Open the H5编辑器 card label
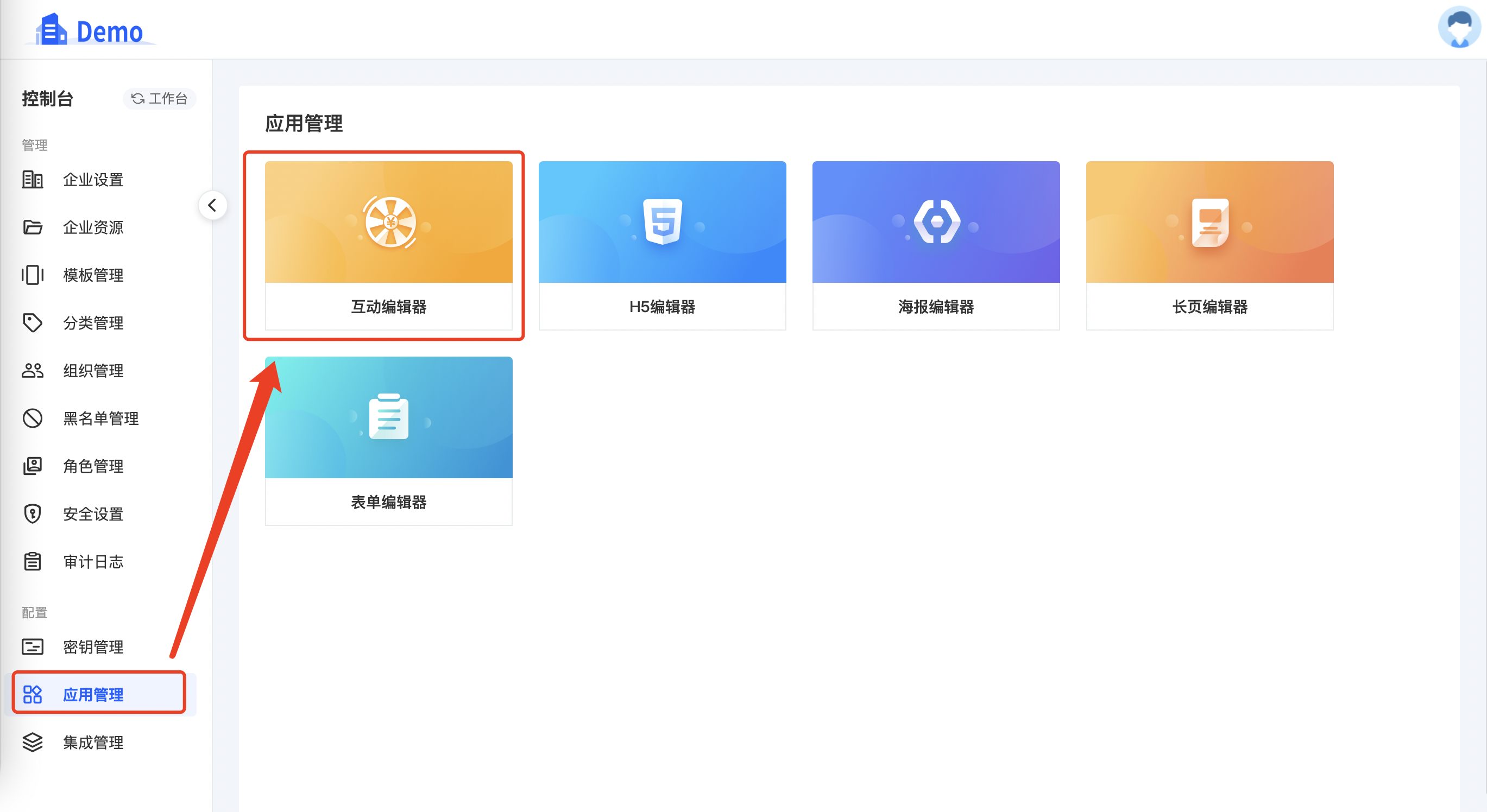 662,307
